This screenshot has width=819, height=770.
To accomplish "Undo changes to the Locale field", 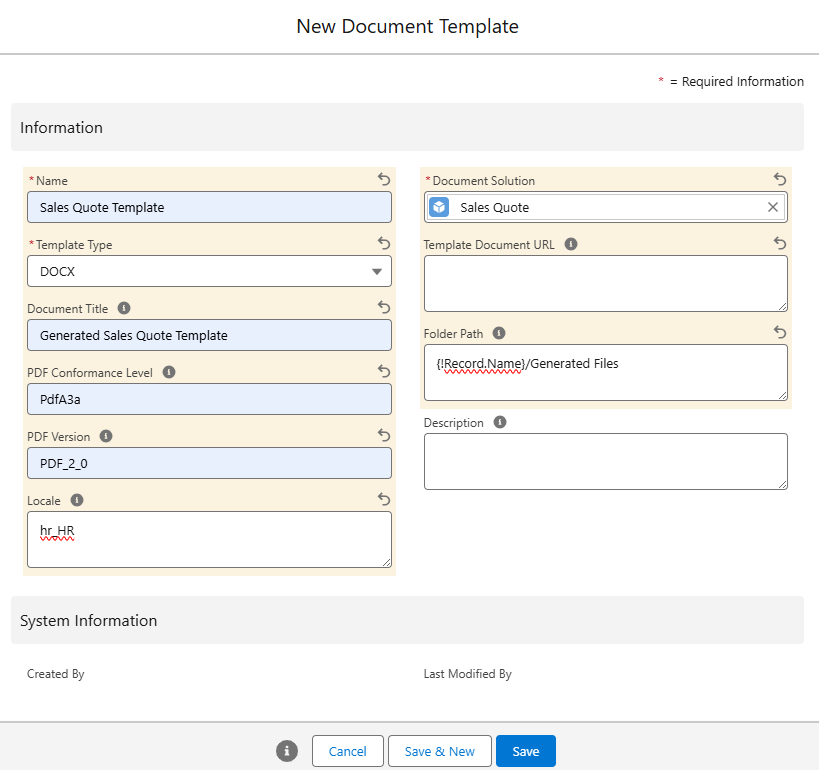I will coord(384,499).
